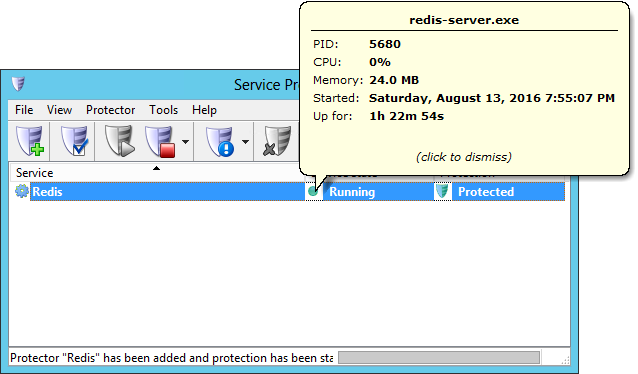Expand the exclamation shield dropdown arrow

click(245, 142)
